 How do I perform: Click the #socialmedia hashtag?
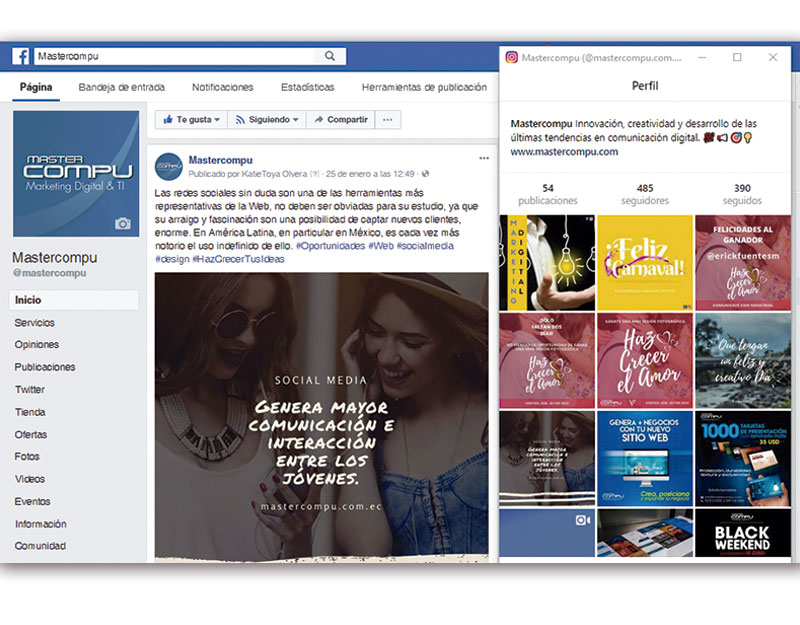[x=425, y=246]
